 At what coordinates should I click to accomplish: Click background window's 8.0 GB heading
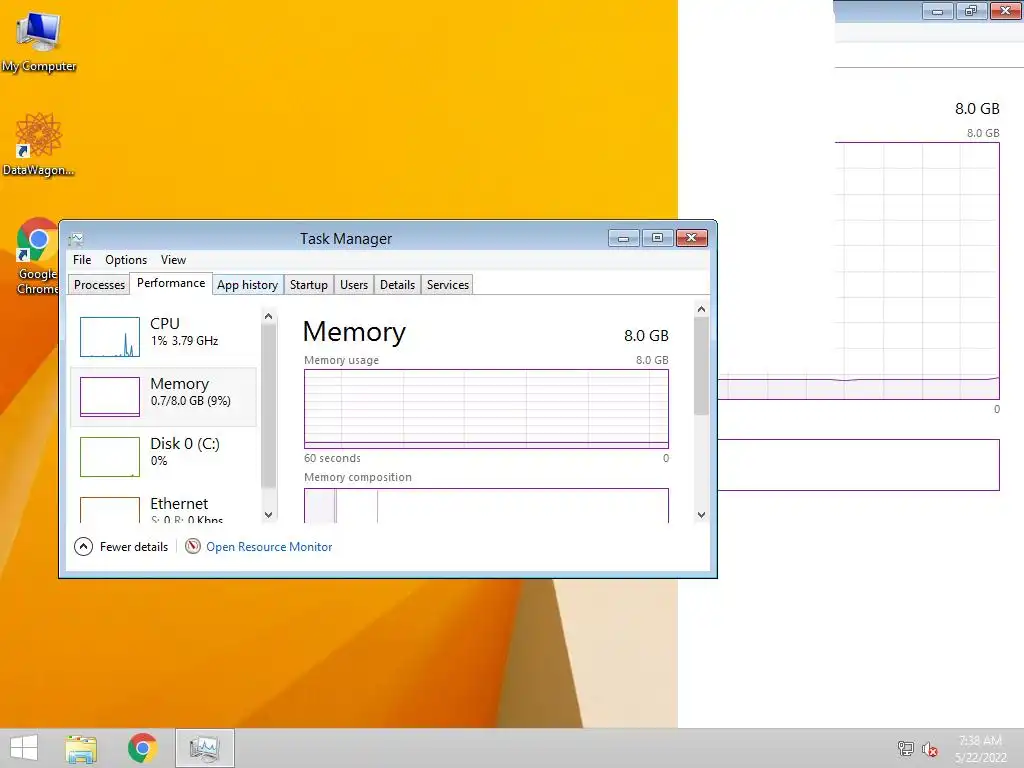[x=977, y=109]
